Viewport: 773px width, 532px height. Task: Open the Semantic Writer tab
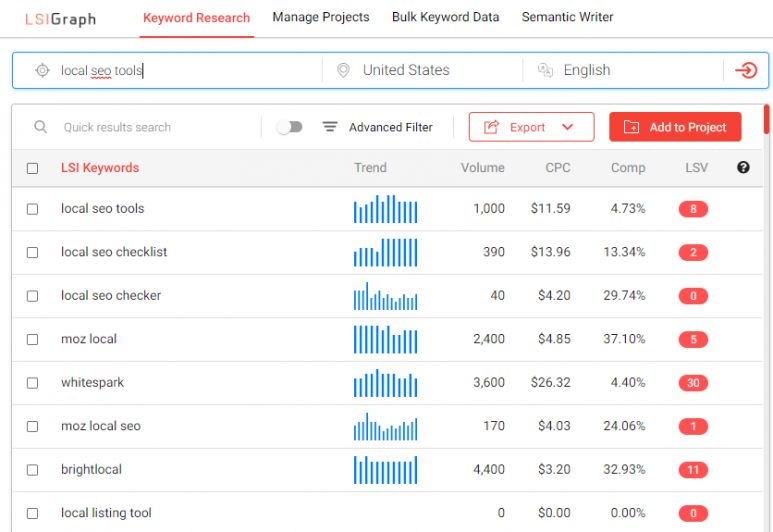click(567, 17)
